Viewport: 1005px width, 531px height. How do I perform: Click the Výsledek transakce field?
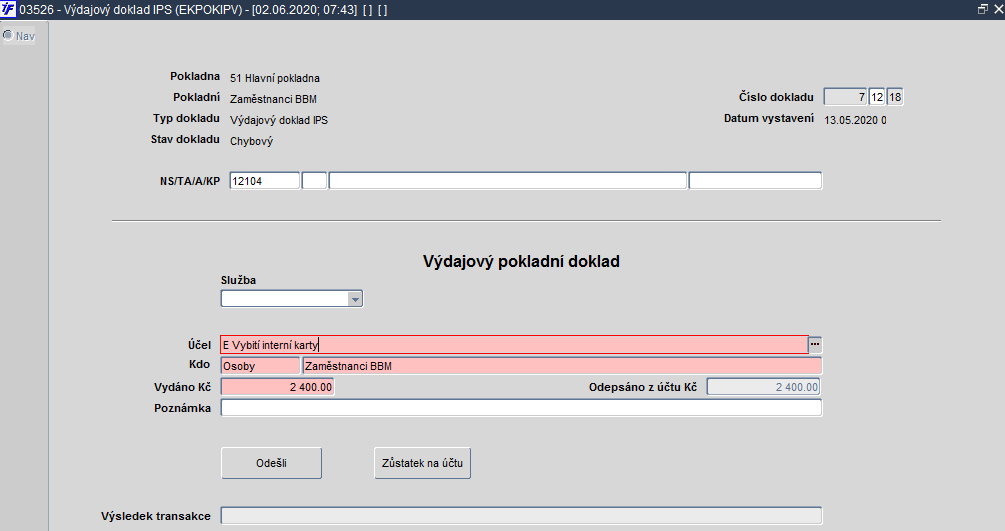pyautogui.click(x=521, y=516)
